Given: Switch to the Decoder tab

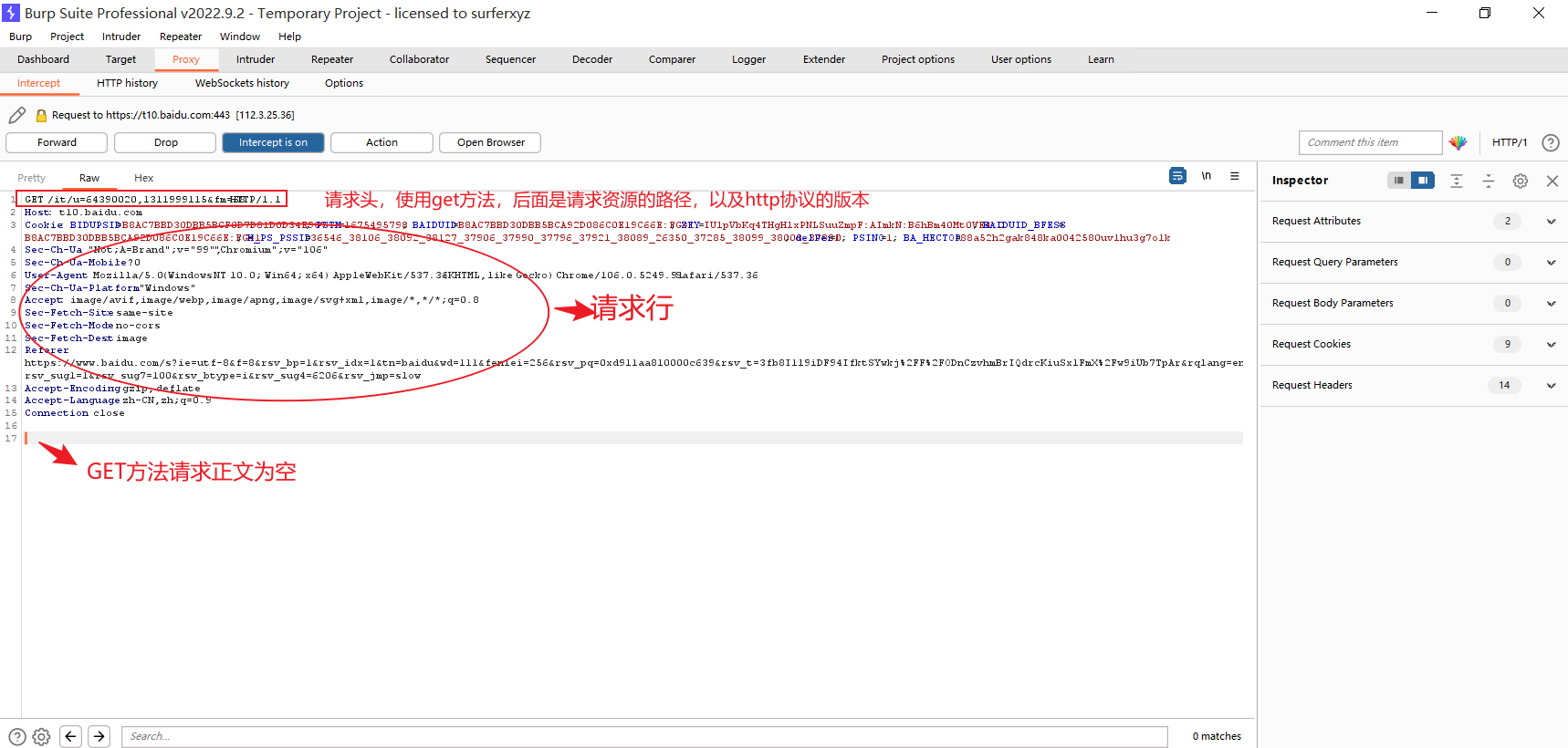Looking at the screenshot, I should (592, 59).
